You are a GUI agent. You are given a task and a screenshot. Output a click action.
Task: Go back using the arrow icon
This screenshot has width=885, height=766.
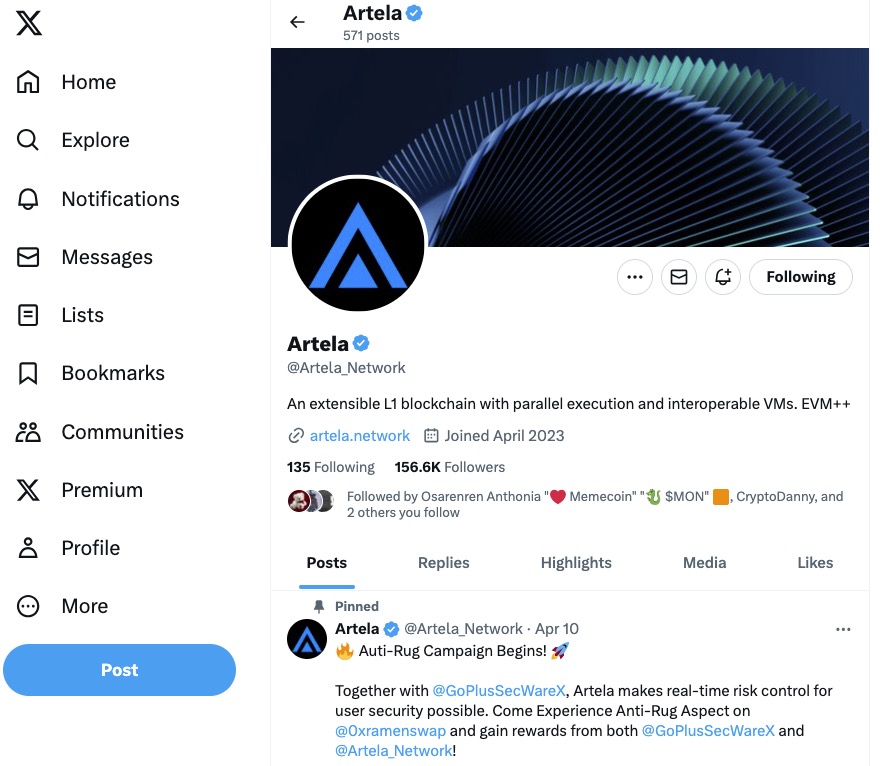click(x=297, y=22)
